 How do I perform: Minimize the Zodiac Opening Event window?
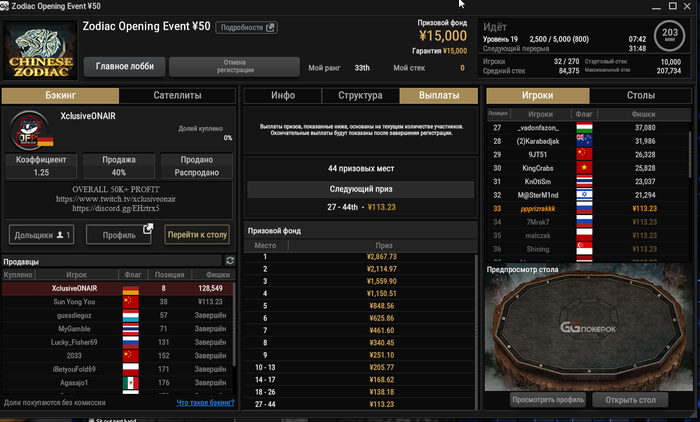[656, 6]
